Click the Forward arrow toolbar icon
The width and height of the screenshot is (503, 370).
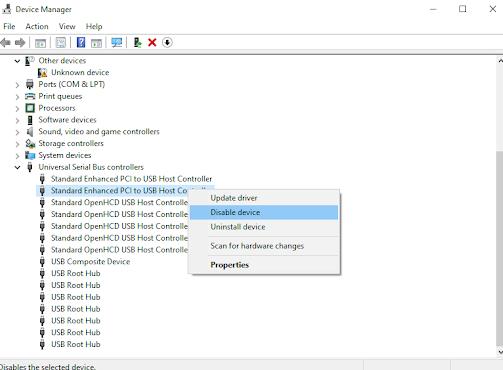20,43
